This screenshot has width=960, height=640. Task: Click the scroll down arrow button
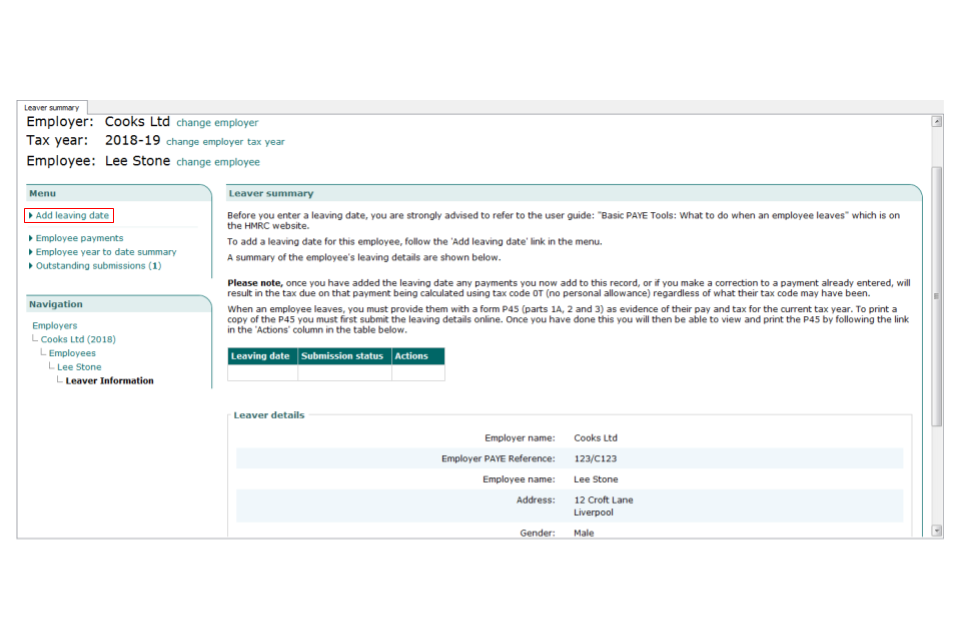pyautogui.click(x=937, y=531)
